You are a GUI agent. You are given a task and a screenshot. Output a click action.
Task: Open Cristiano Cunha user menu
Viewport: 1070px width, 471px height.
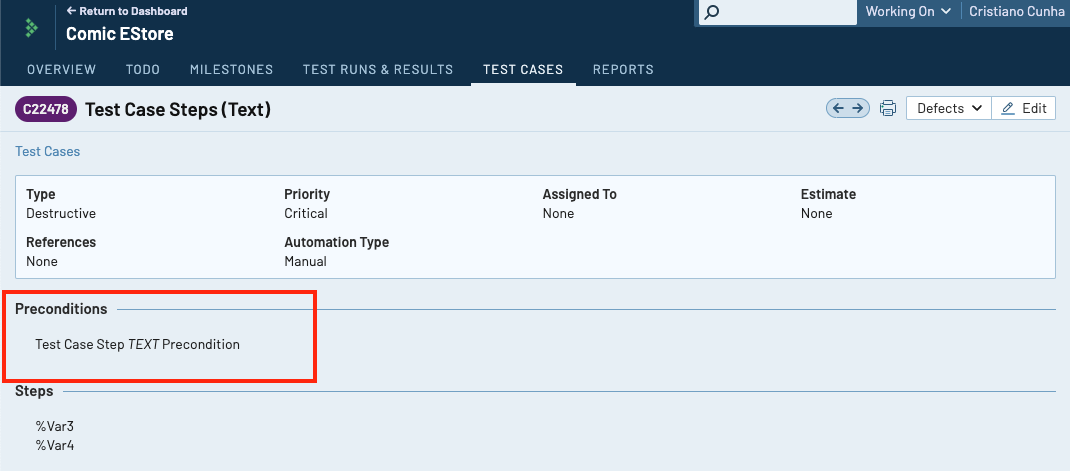1017,11
